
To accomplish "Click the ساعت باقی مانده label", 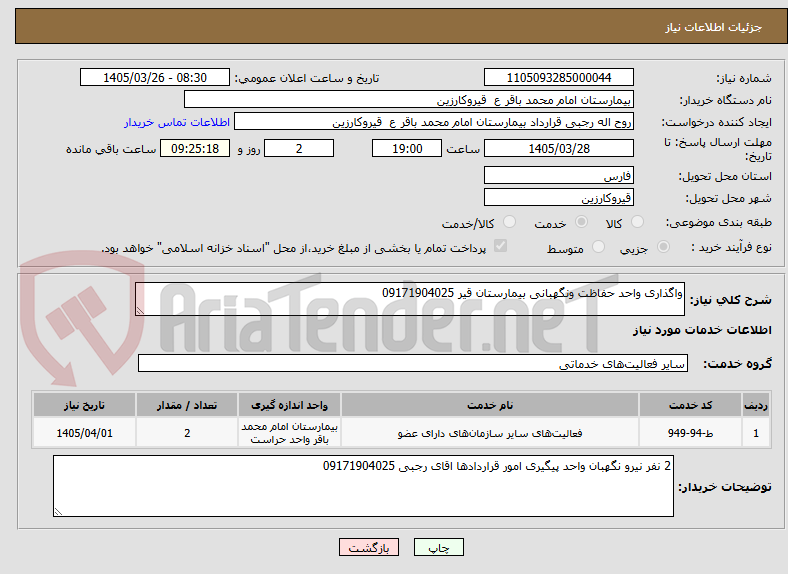I will [x=111, y=149].
